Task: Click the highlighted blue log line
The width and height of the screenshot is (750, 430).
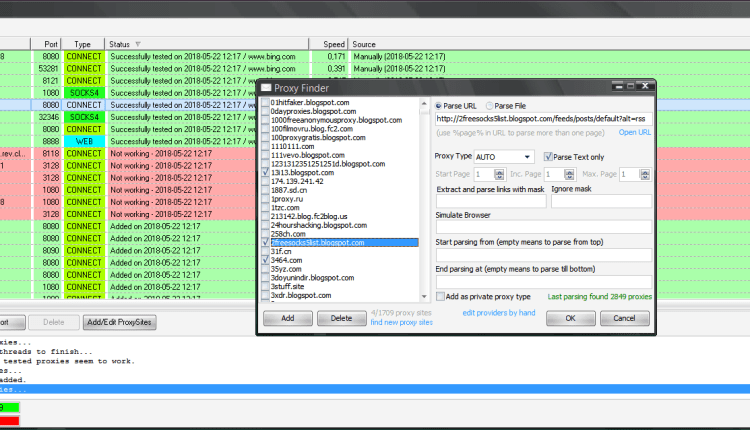Action: click(x=375, y=389)
